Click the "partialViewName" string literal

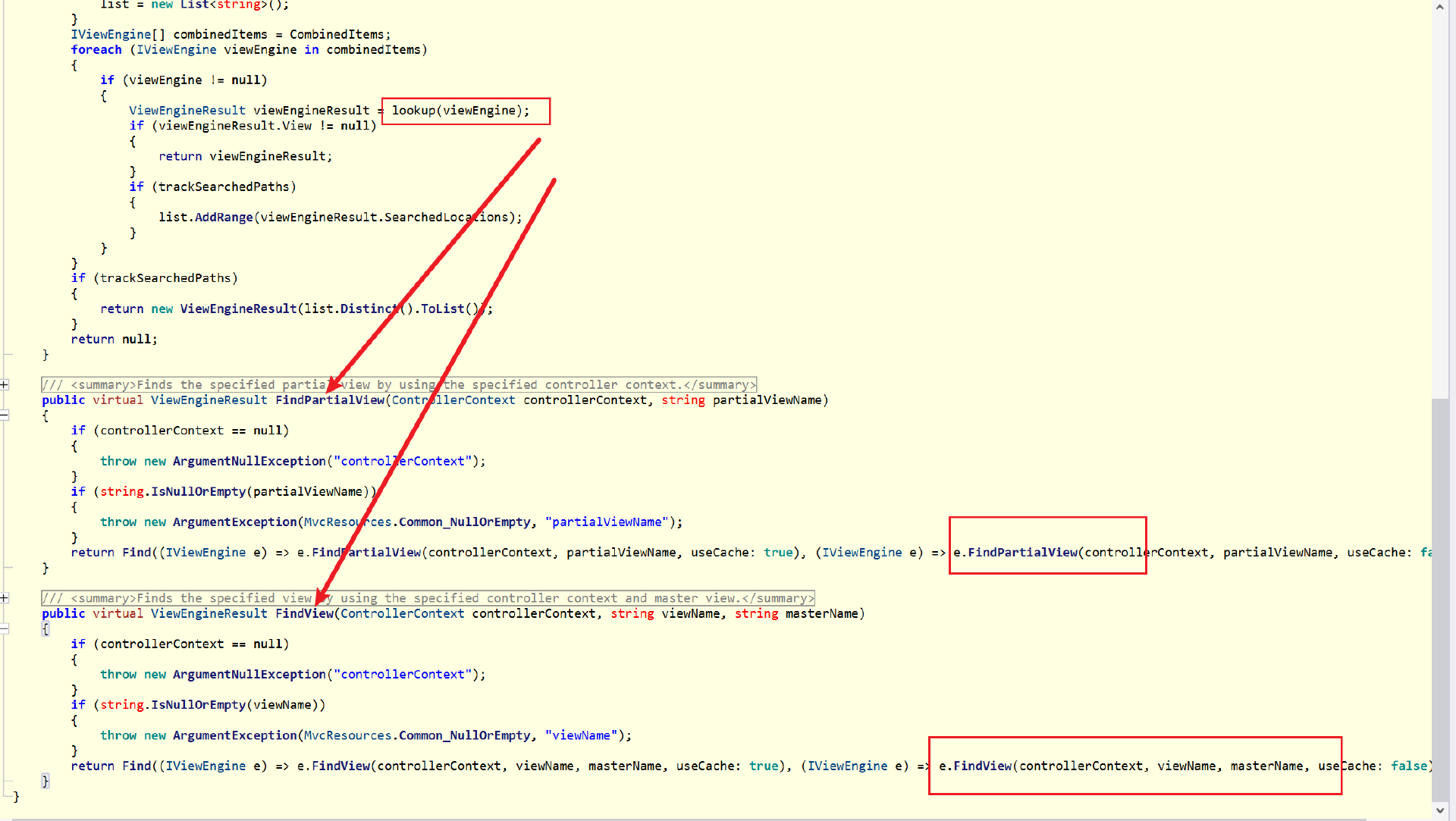[x=607, y=522]
